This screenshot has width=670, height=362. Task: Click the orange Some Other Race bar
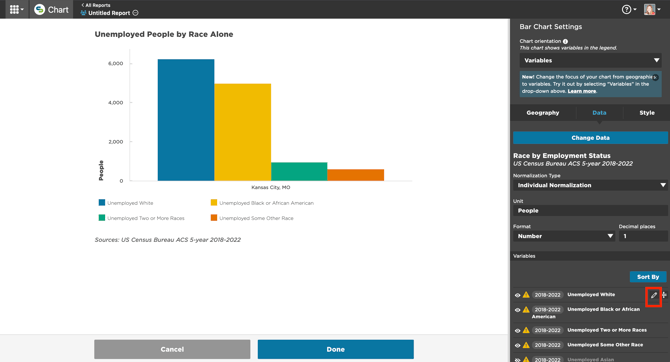[356, 175]
